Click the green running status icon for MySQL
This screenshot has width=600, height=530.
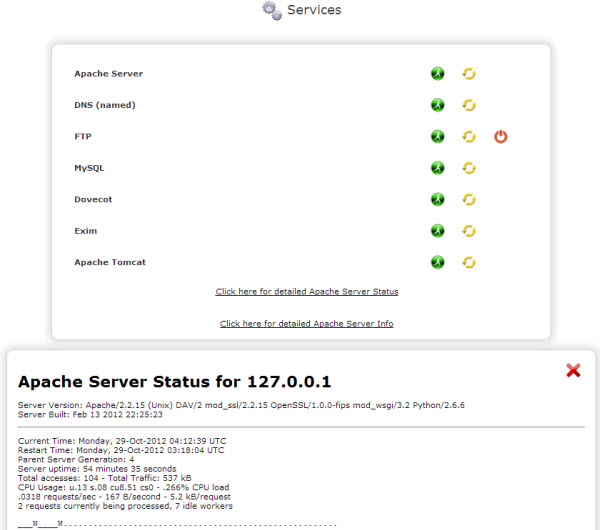point(437,168)
